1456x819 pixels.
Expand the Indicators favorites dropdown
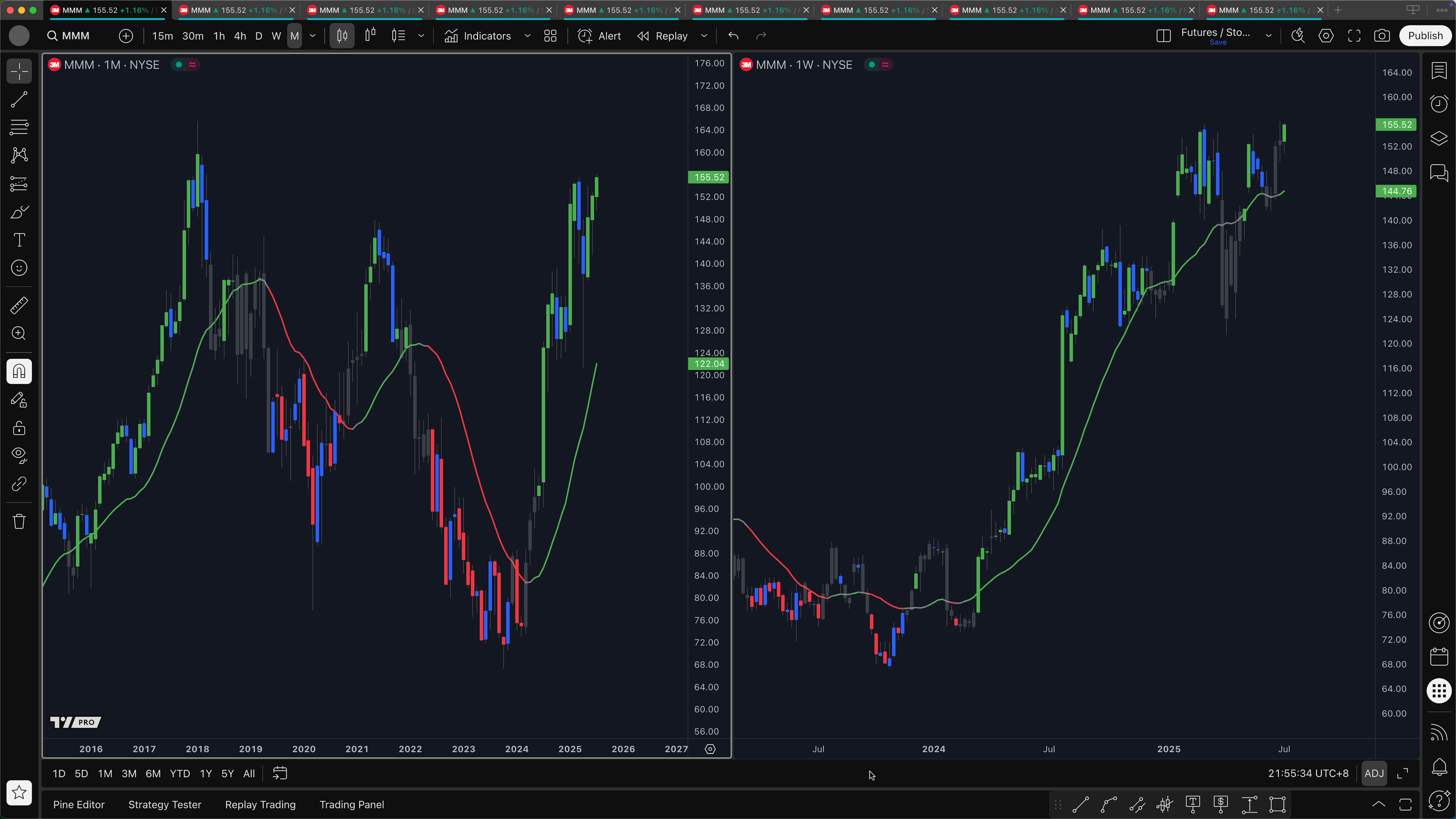tap(527, 36)
